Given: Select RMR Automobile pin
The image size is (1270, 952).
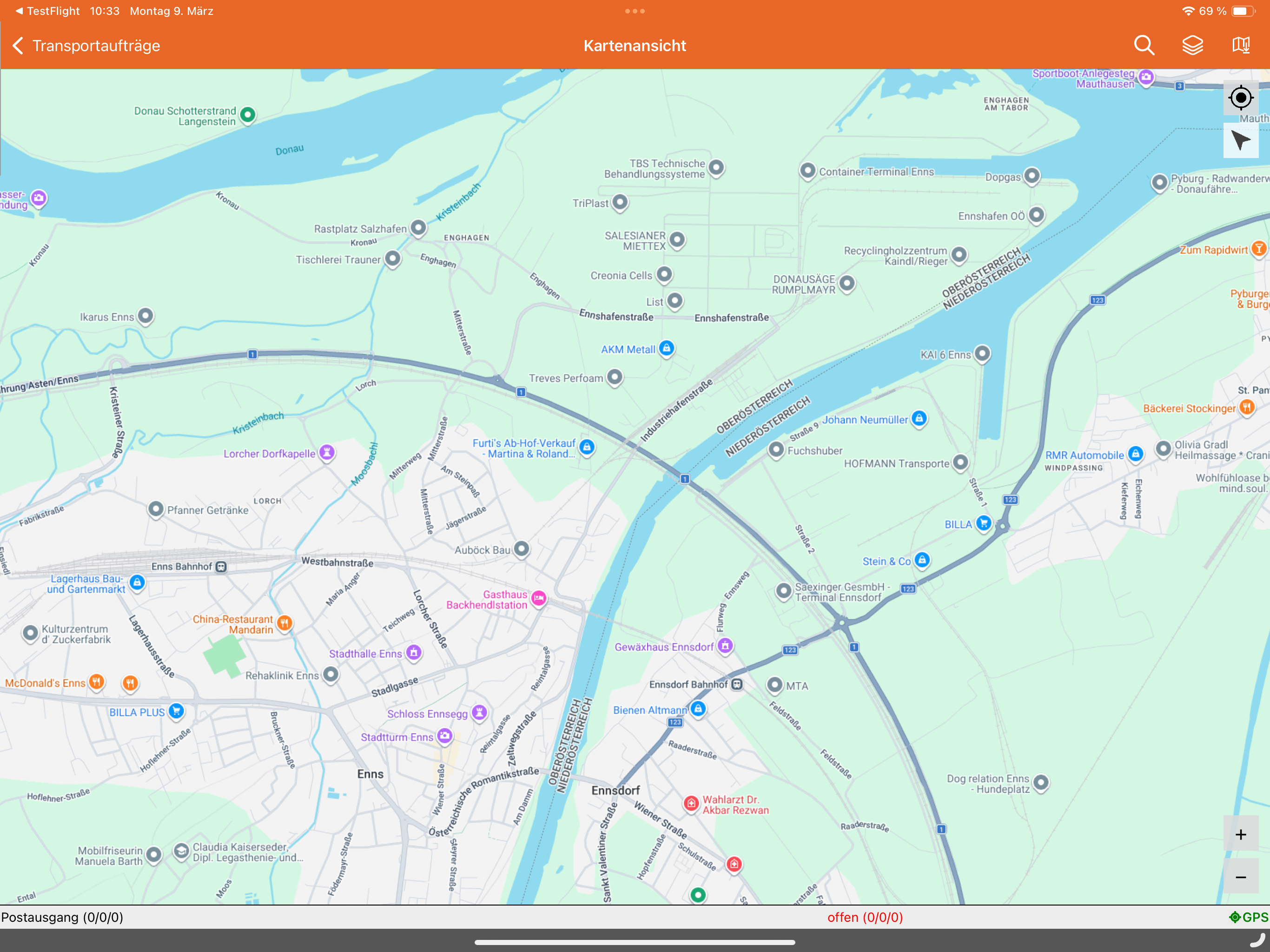Looking at the screenshot, I should tap(1135, 454).
